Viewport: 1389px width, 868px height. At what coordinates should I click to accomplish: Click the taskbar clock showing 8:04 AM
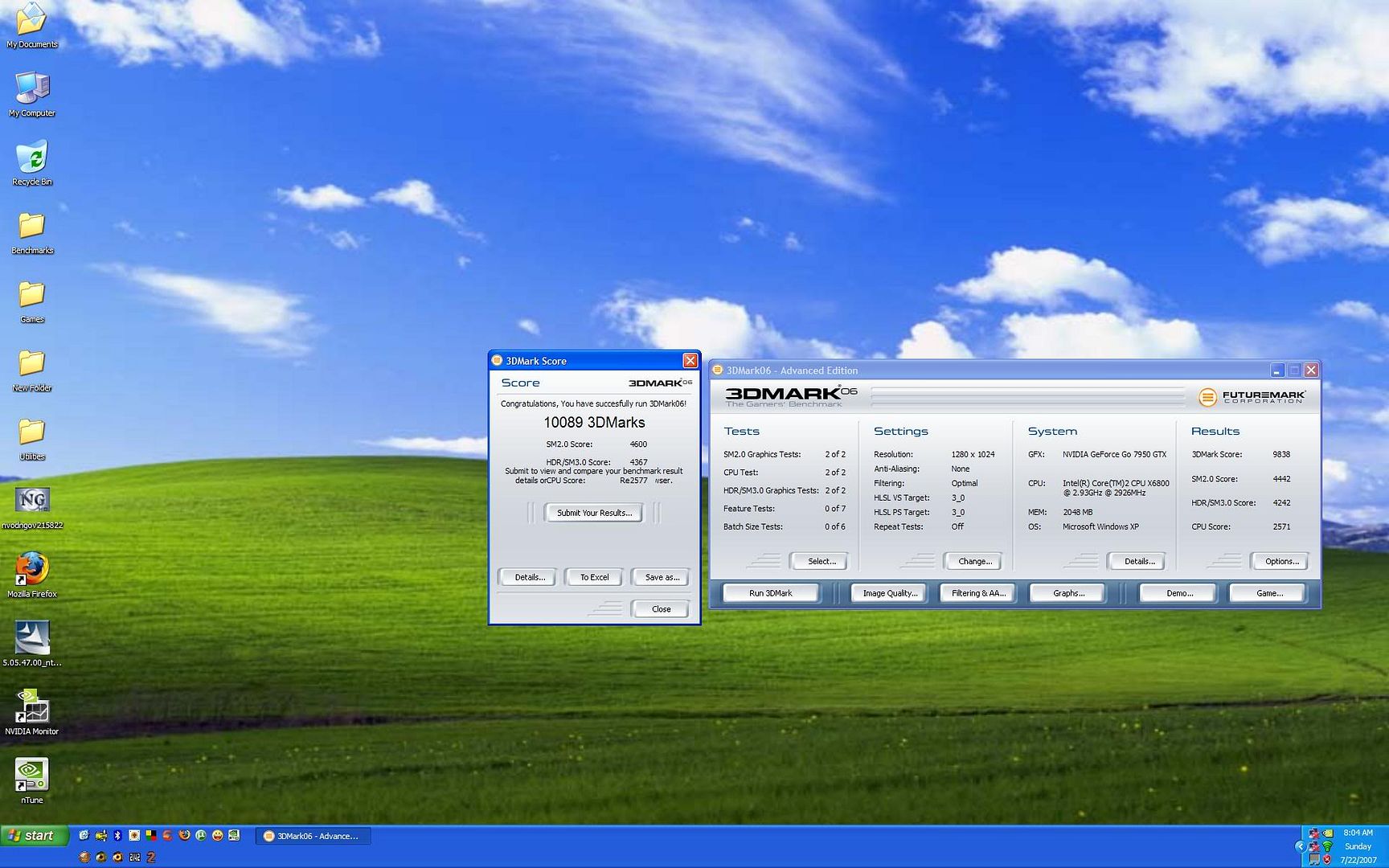(x=1358, y=833)
